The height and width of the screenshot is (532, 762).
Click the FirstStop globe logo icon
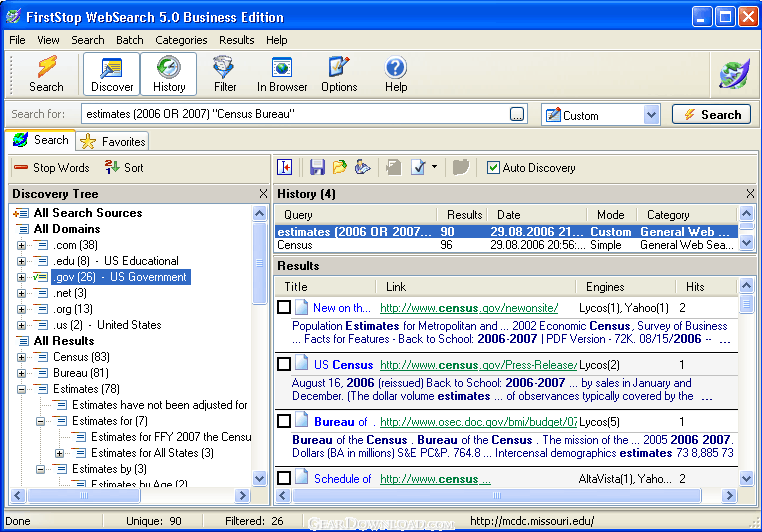pos(734,74)
